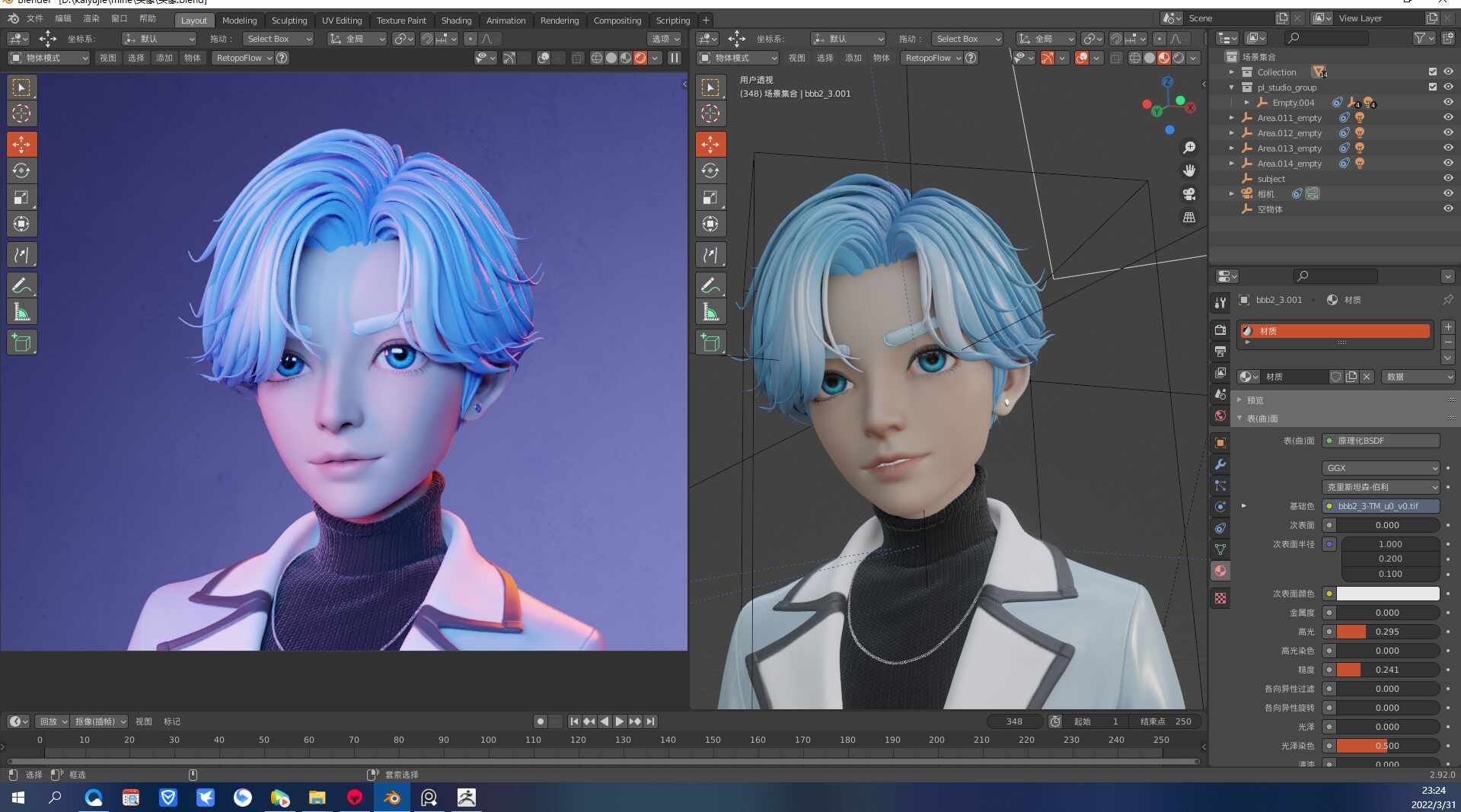The height and width of the screenshot is (812, 1461).
Task: Open the GGX distribution dropdown
Action: pos(1380,468)
